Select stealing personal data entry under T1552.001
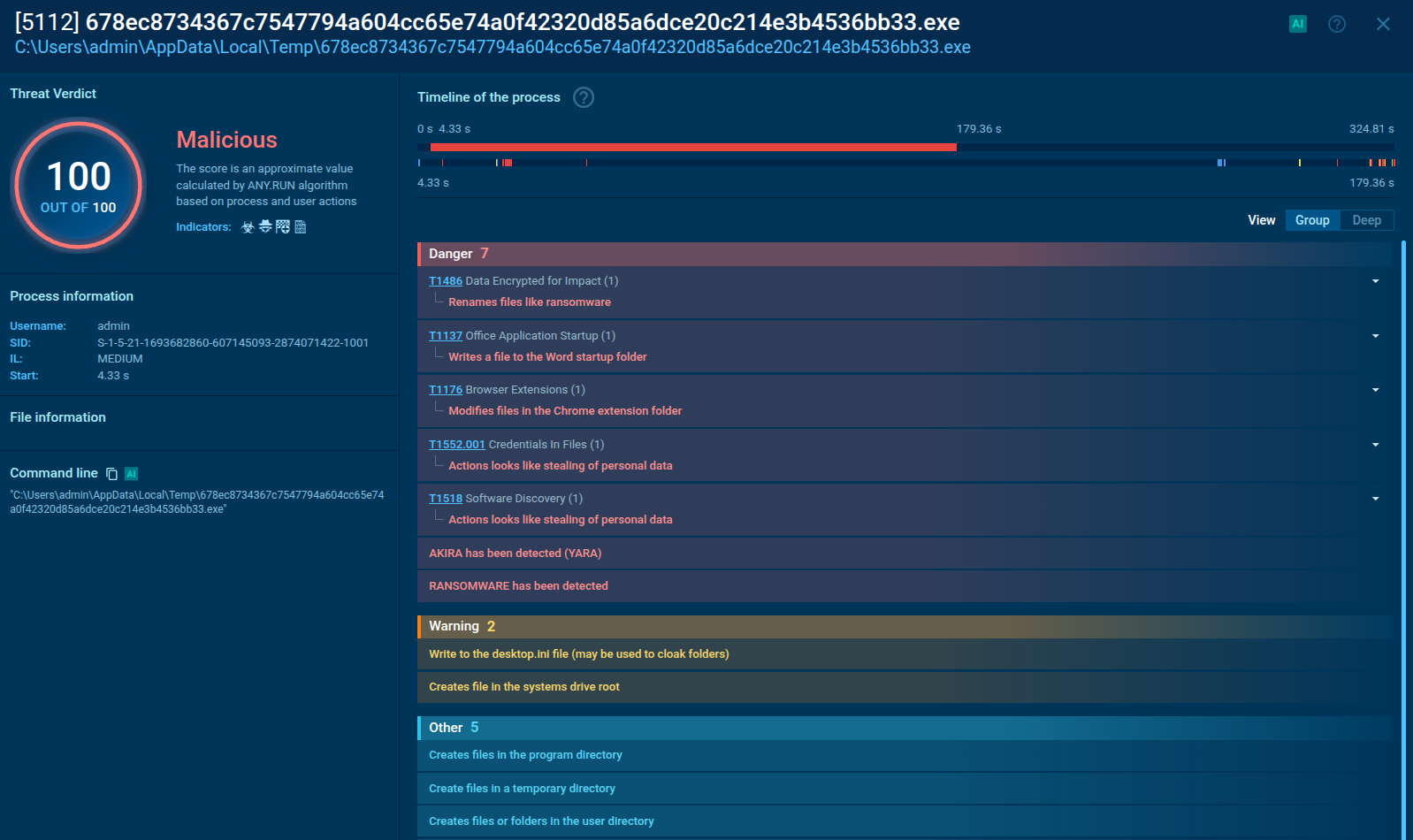 coord(561,466)
